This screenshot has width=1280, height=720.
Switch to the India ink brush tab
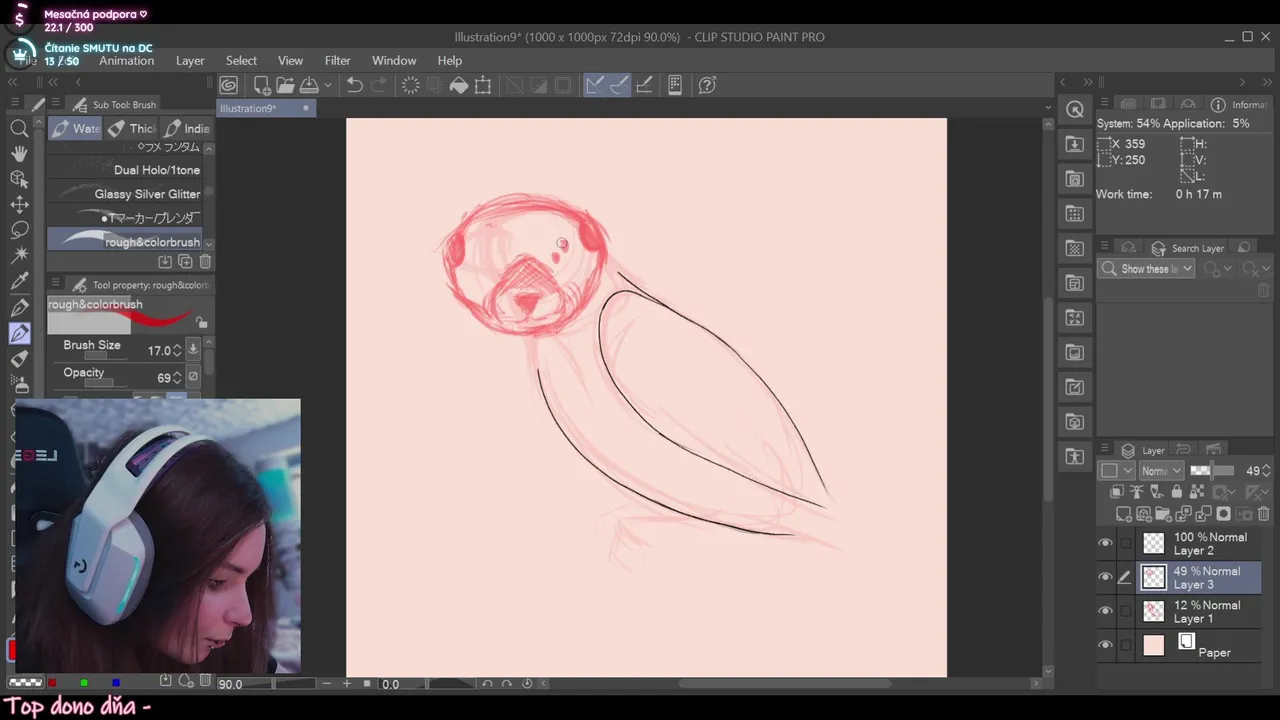[186, 128]
